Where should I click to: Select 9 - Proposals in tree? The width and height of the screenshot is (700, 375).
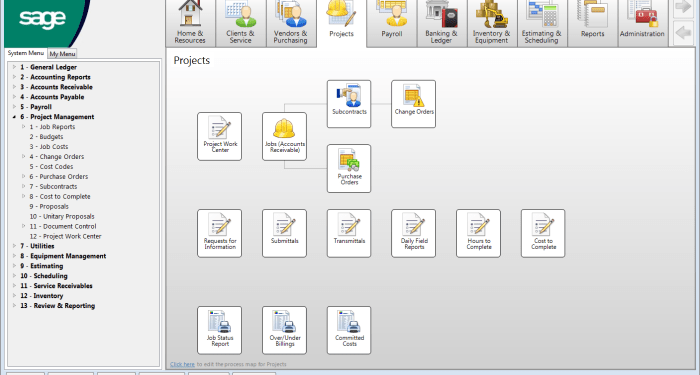[49, 206]
